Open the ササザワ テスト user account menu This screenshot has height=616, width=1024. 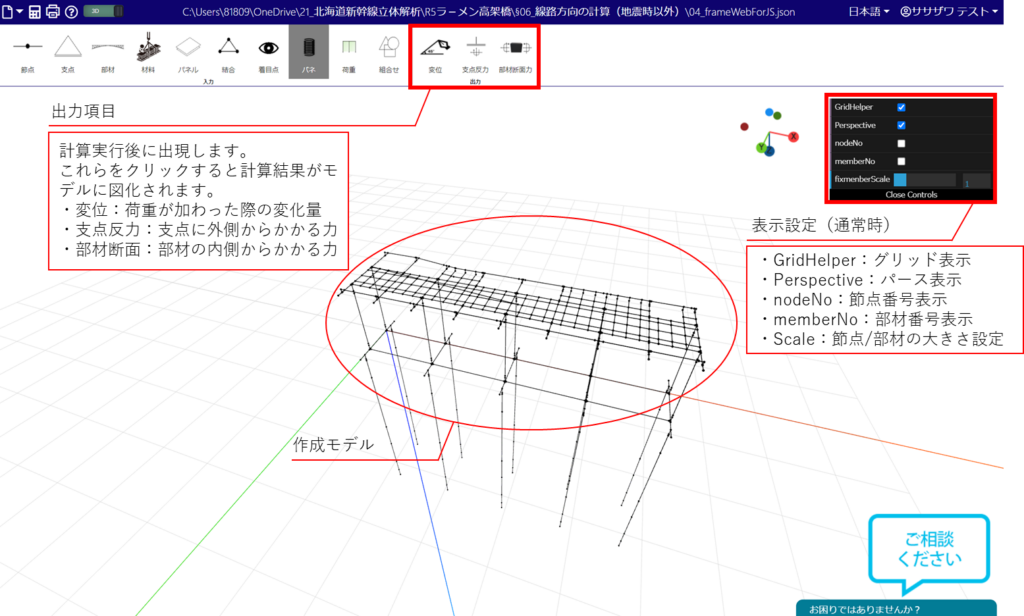[x=949, y=12]
